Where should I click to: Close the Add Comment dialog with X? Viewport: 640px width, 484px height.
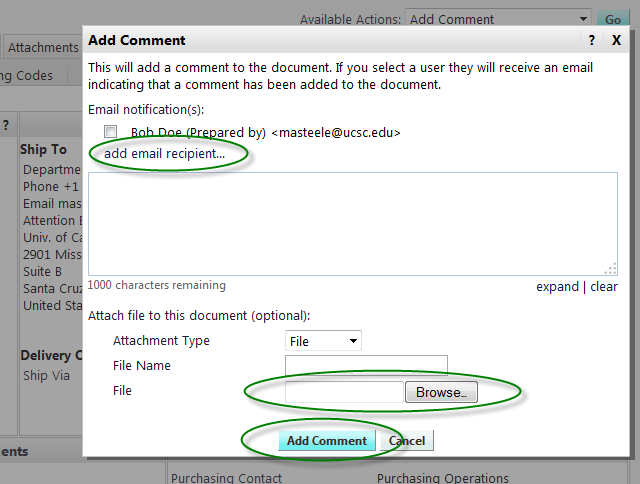pyautogui.click(x=616, y=40)
